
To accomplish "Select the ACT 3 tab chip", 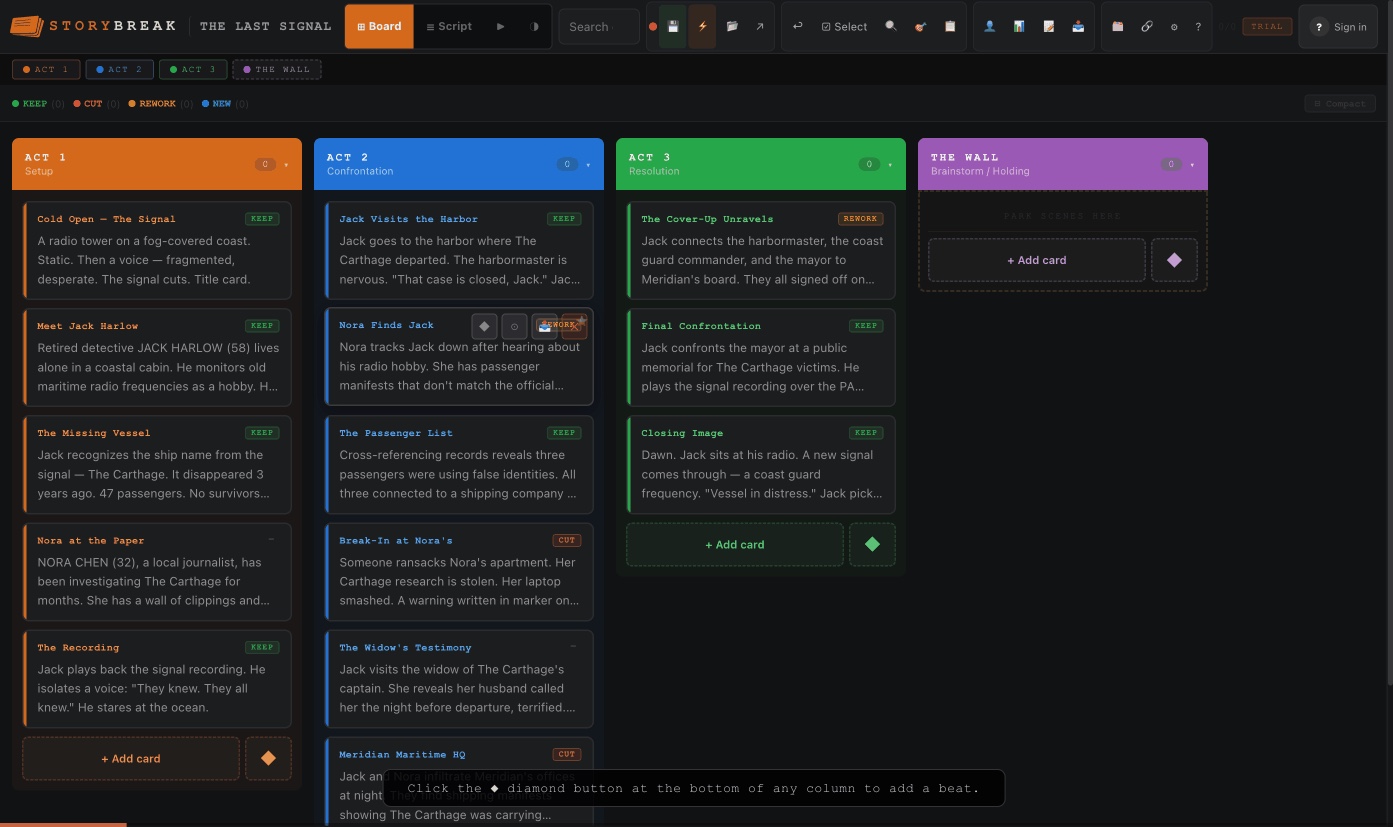I will coord(191,70).
